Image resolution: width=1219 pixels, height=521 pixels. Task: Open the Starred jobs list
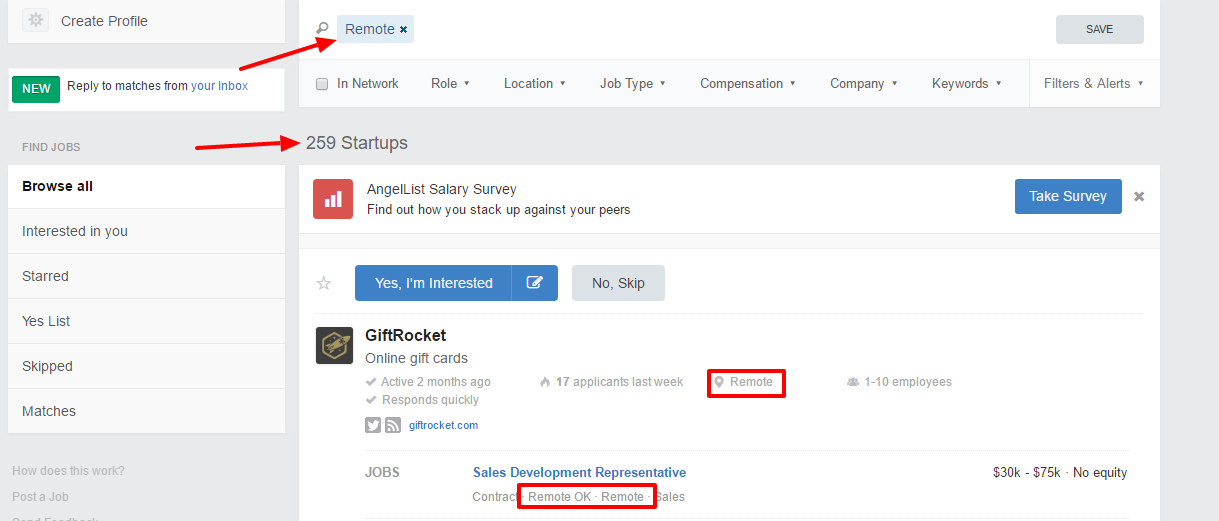(x=146, y=276)
